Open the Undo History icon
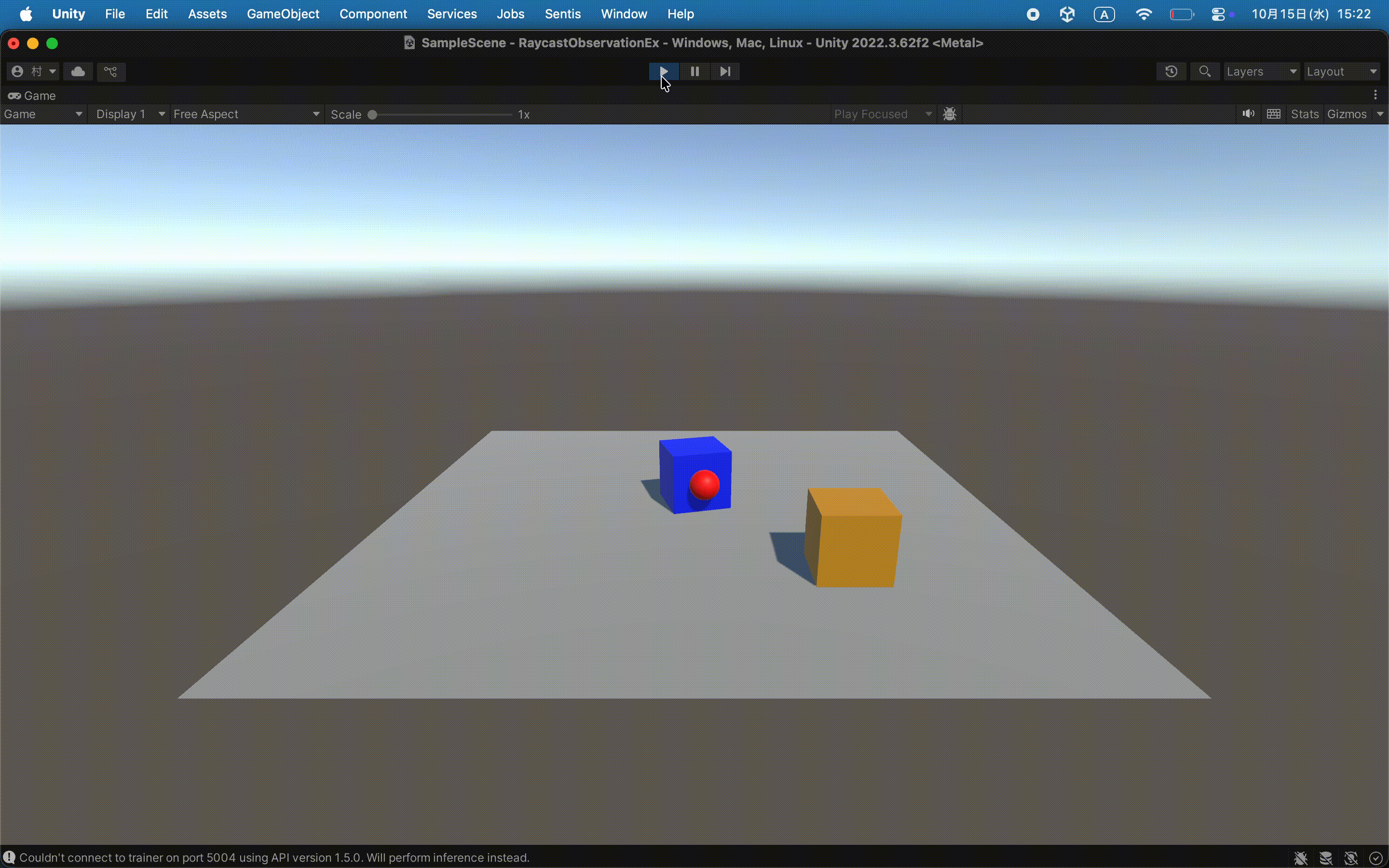The height and width of the screenshot is (868, 1389). coord(1171,71)
